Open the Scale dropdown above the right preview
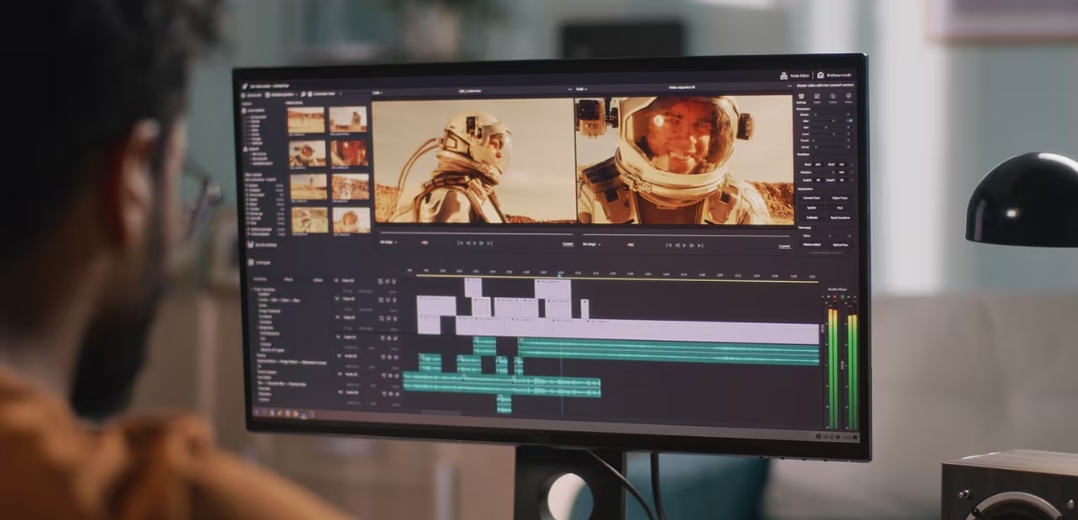Screen dimensions: 1078x520 tap(581, 90)
